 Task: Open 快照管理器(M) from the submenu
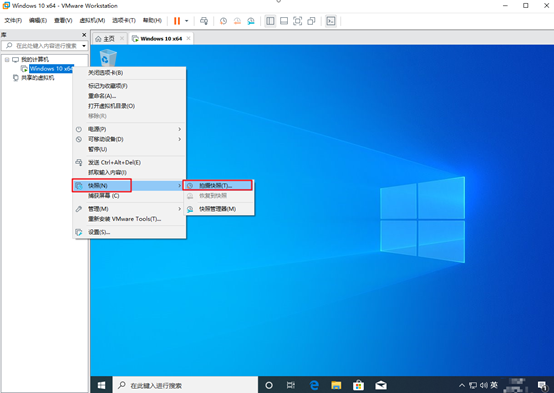tap(218, 209)
